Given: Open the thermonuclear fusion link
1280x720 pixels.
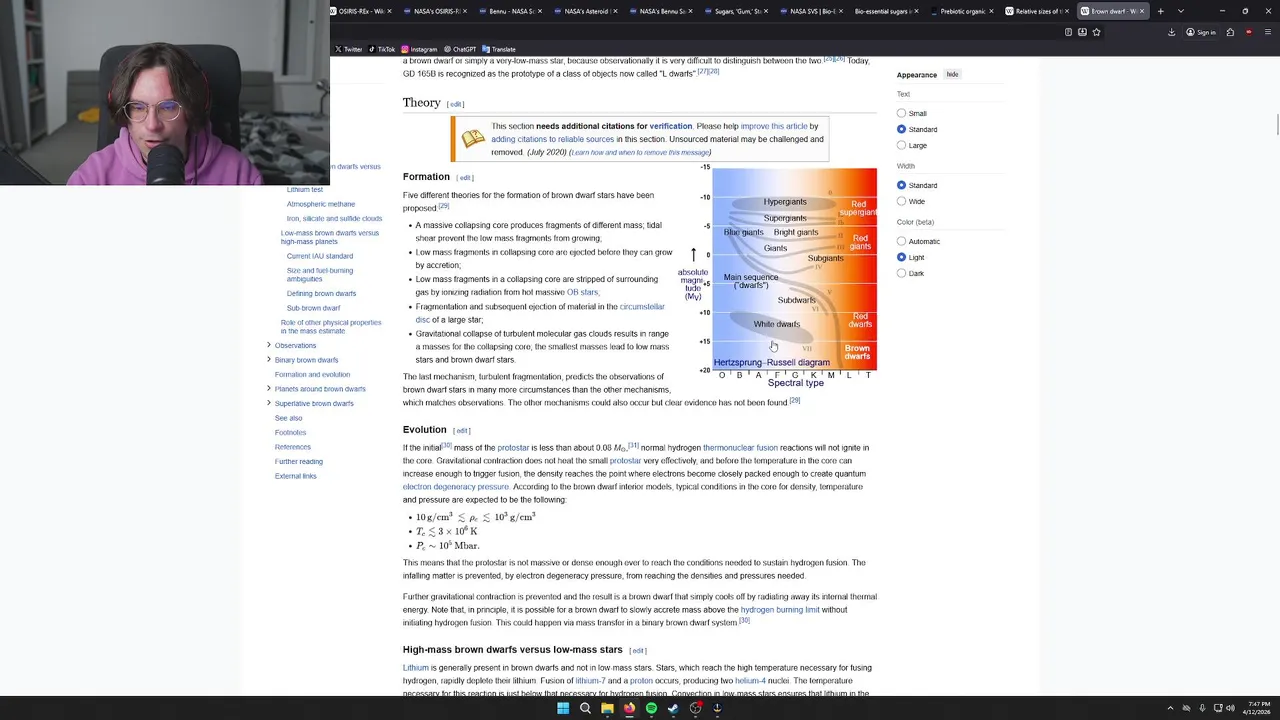Looking at the screenshot, I should tap(740, 448).
